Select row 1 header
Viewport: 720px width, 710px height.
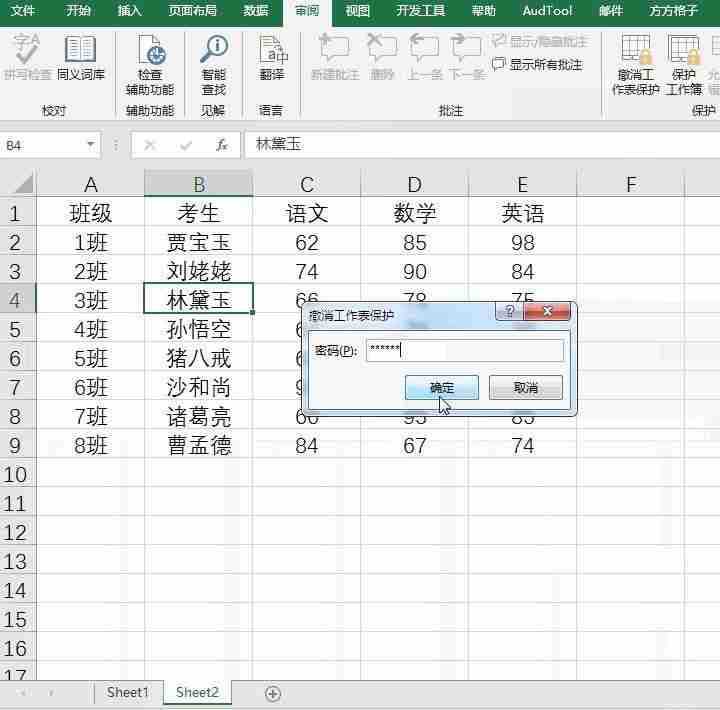pos(18,213)
